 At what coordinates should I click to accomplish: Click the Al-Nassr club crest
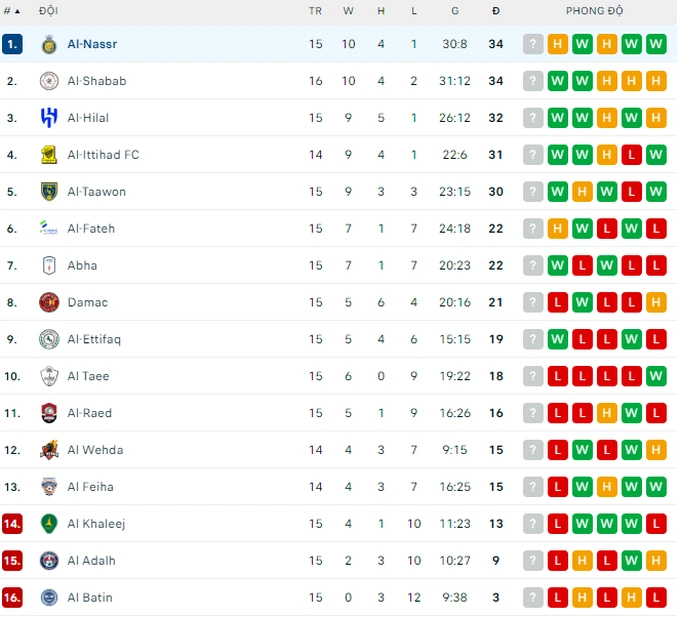point(49,44)
